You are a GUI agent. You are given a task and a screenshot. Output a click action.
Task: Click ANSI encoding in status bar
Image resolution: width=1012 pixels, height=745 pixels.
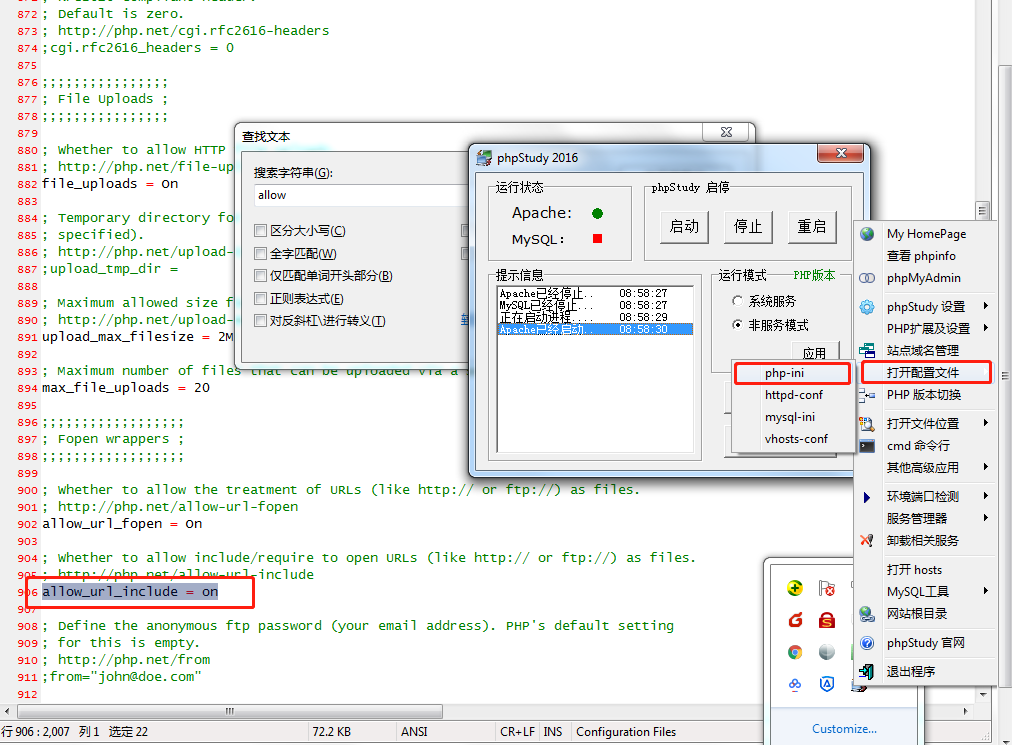[x=414, y=731]
